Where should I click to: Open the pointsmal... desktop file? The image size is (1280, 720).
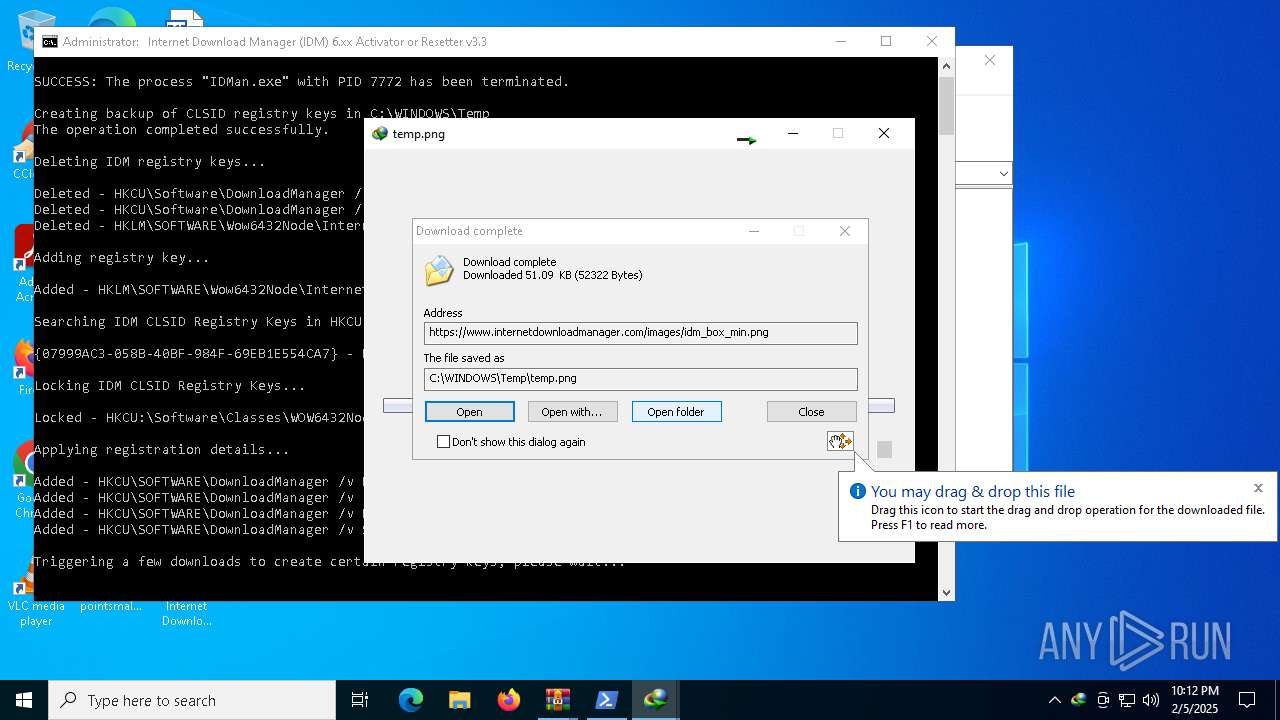111,605
